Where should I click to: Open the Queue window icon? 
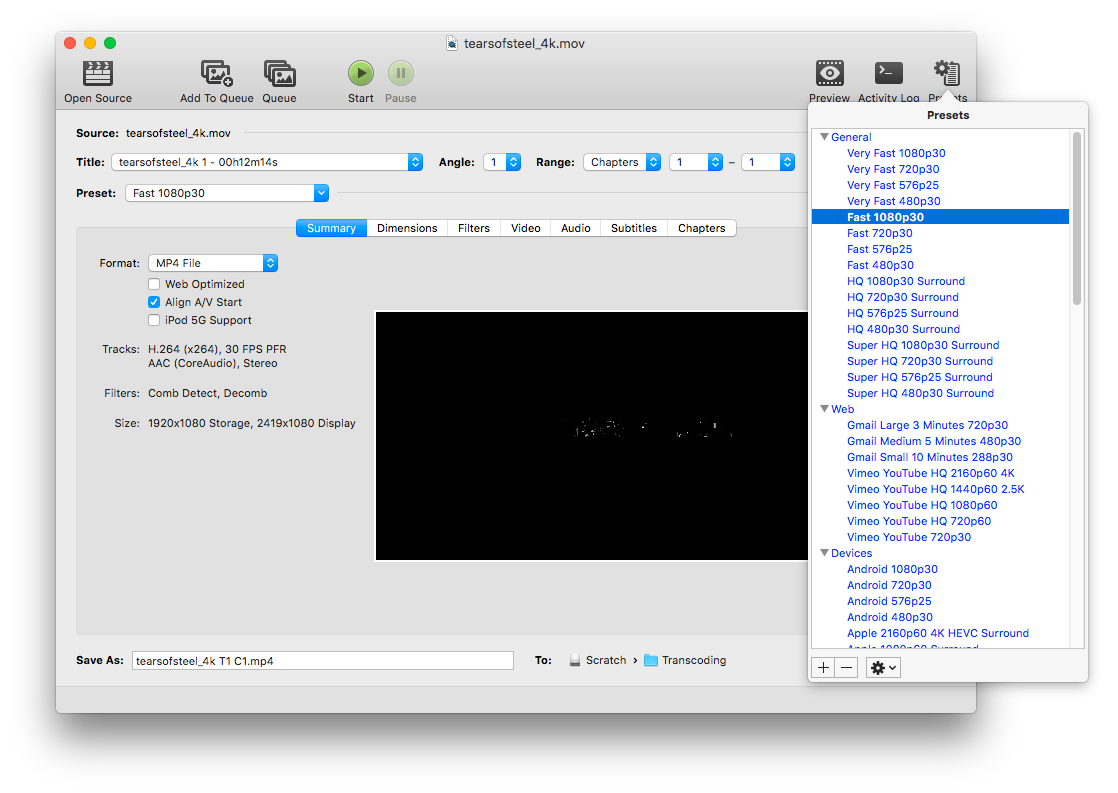pyautogui.click(x=280, y=73)
